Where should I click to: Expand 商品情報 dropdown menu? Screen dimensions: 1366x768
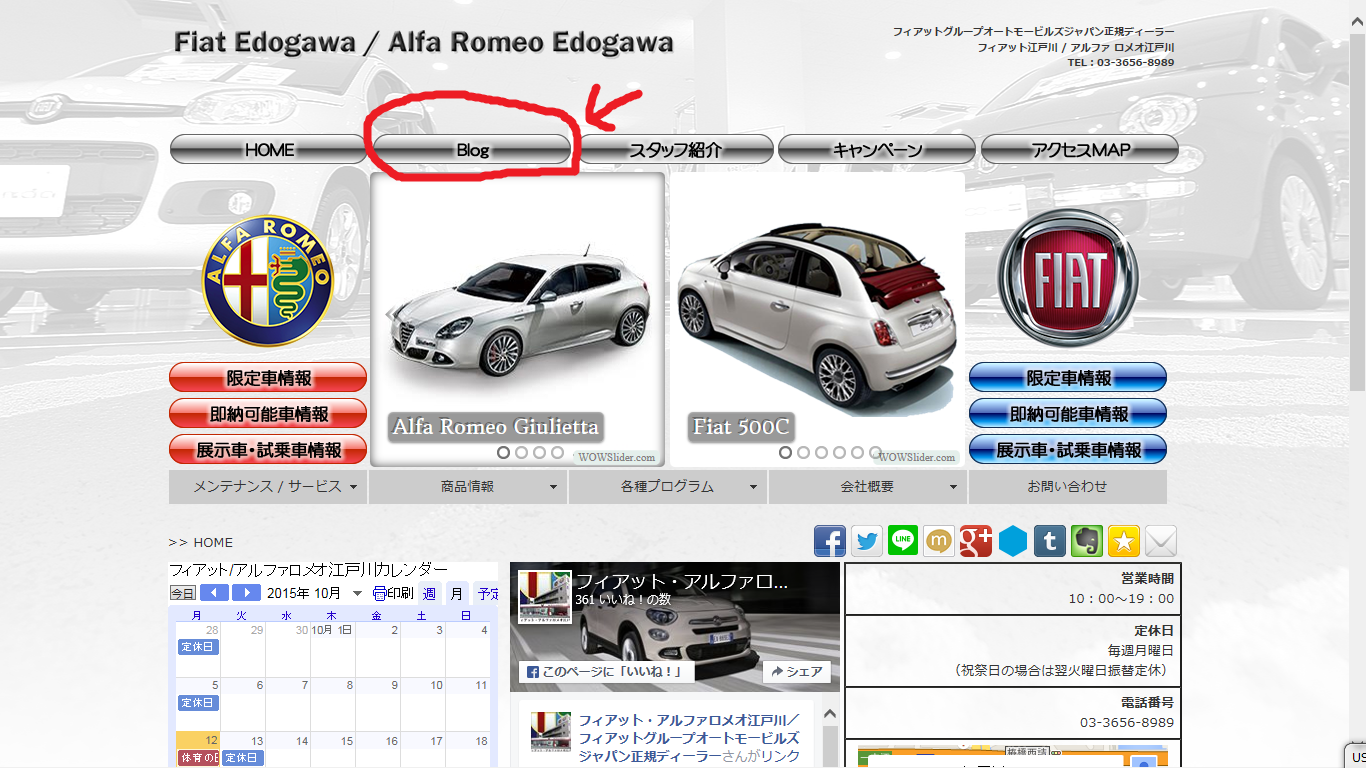coord(468,487)
